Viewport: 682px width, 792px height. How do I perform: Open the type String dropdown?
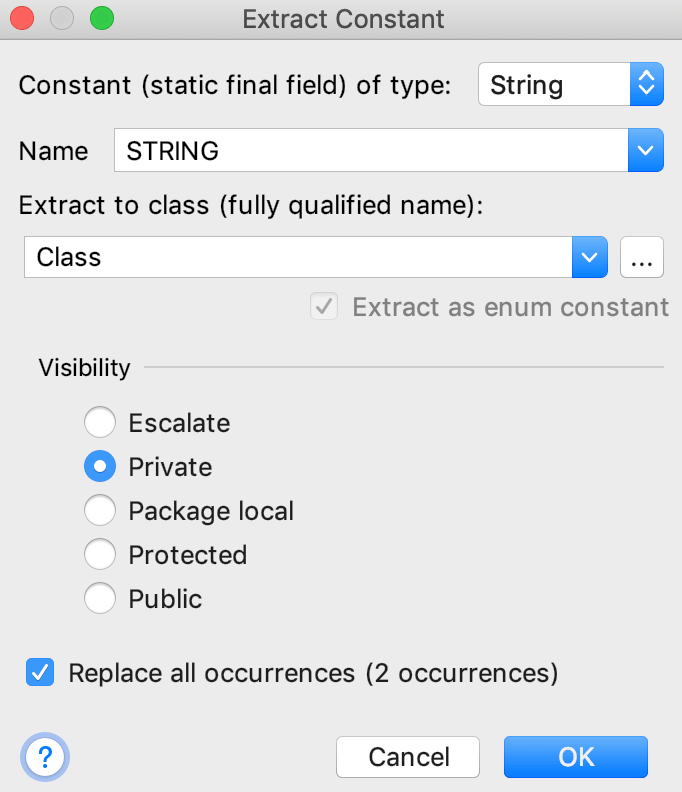point(571,86)
